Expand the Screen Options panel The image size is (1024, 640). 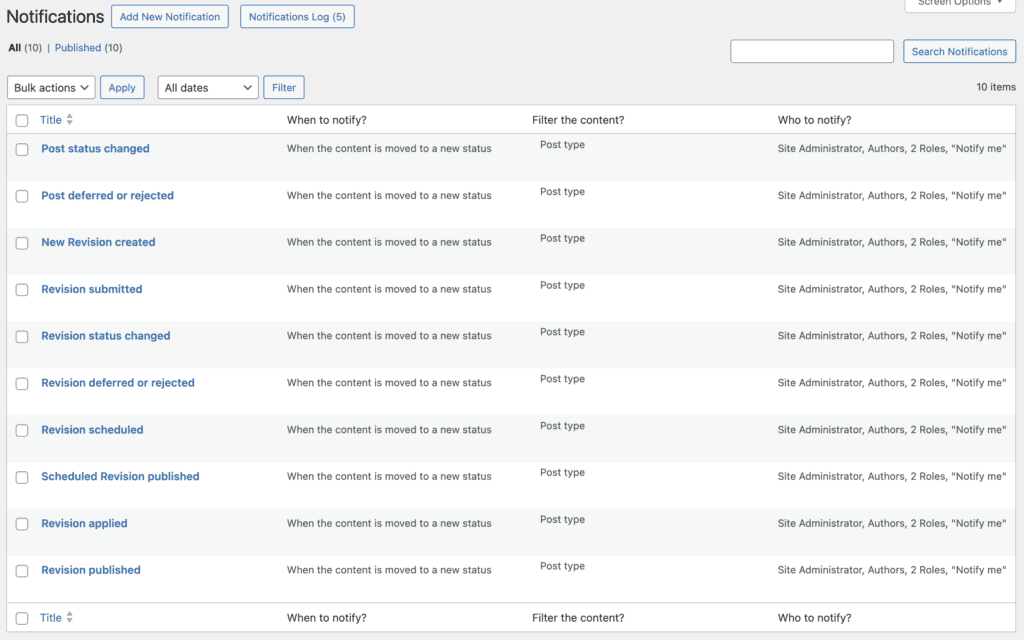tap(958, 4)
